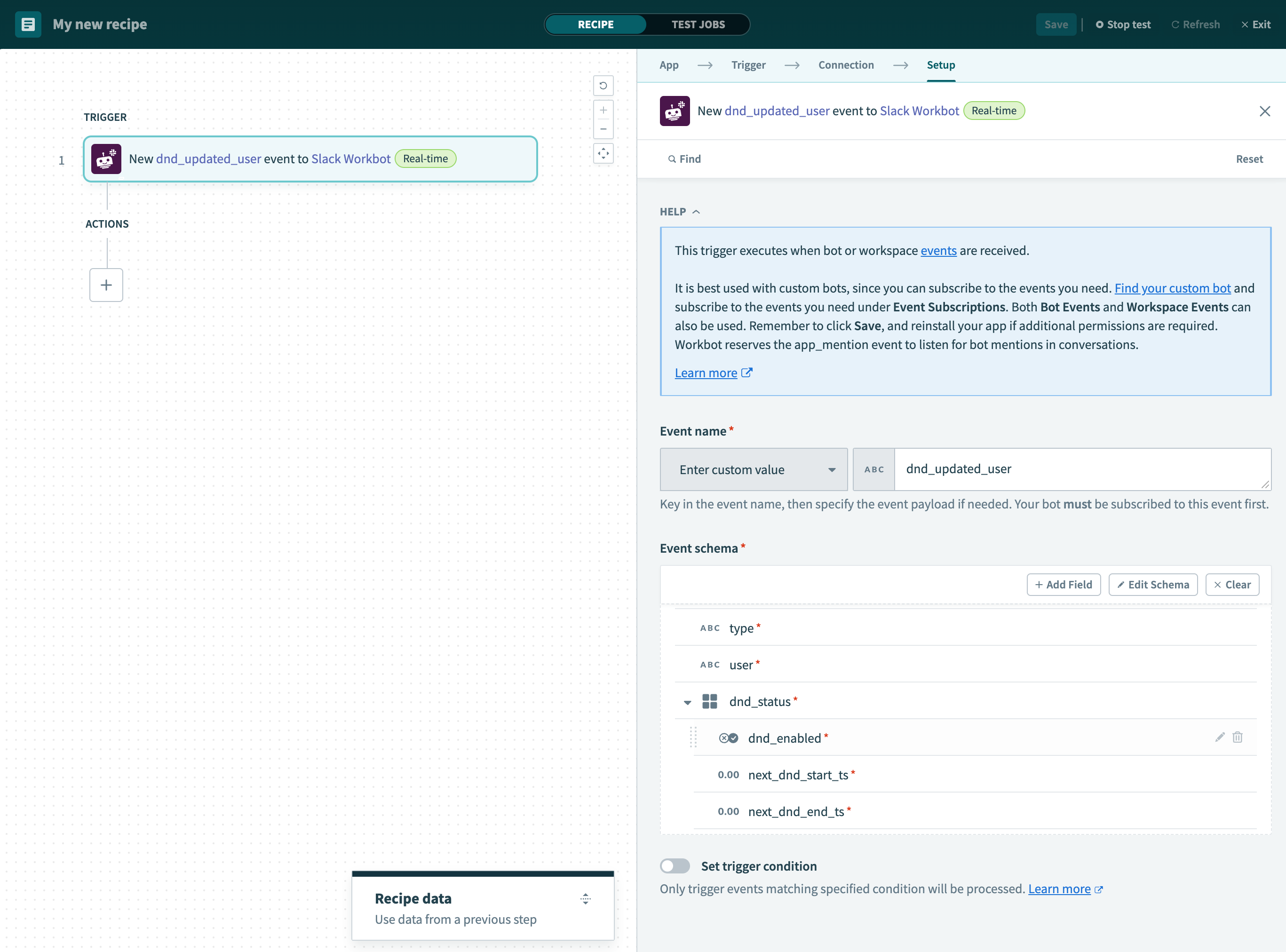1286x952 pixels.
Task: Delete the dnd_enabled schema field
Action: click(x=1237, y=737)
